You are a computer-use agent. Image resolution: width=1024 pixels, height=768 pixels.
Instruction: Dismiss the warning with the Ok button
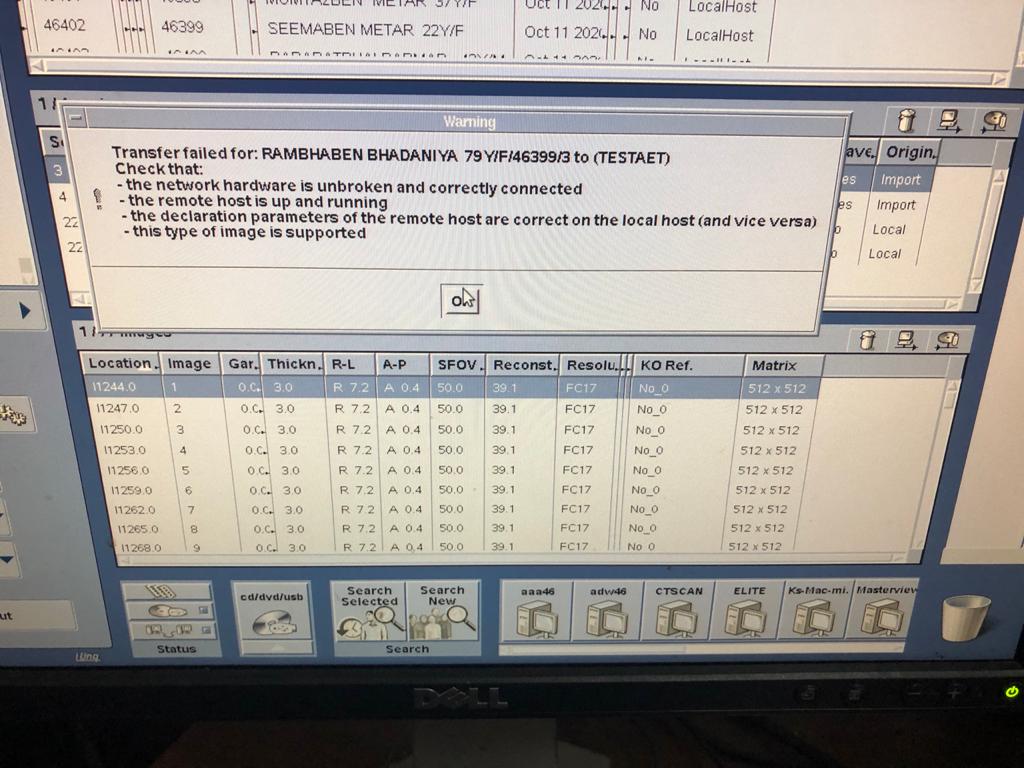pyautogui.click(x=461, y=298)
